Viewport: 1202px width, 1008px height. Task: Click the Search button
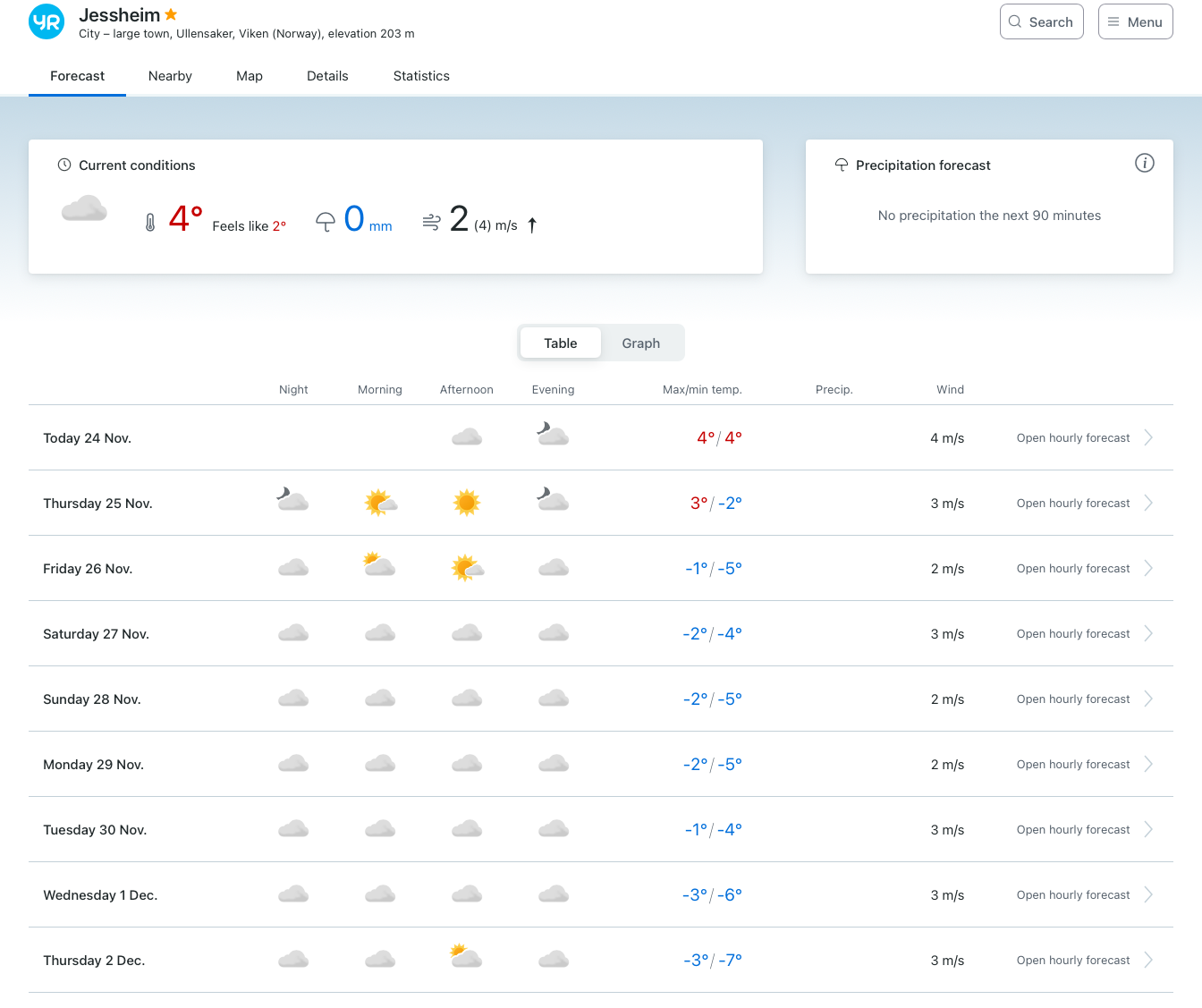[1041, 22]
